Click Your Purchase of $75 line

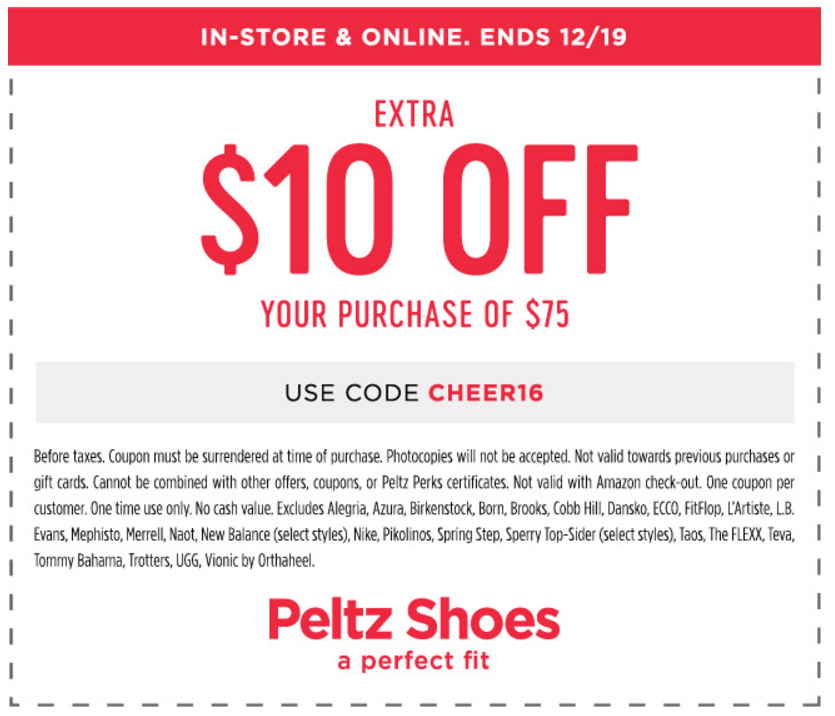(415, 314)
